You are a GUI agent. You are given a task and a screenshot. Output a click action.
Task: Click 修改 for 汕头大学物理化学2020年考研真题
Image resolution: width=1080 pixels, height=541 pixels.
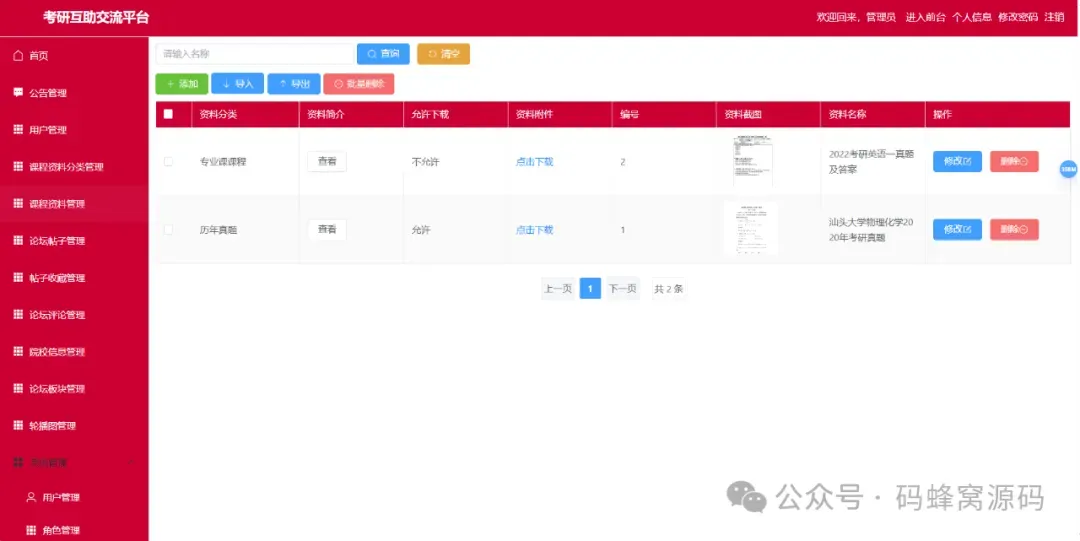pyautogui.click(x=957, y=229)
